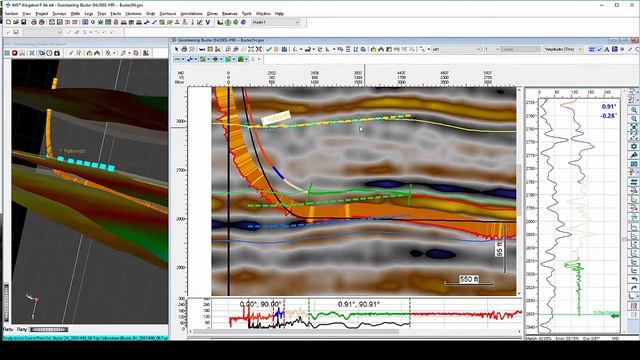Click the green checkmark in Geosteering toolbar
The height and width of the screenshot is (360, 640).
point(269,49)
